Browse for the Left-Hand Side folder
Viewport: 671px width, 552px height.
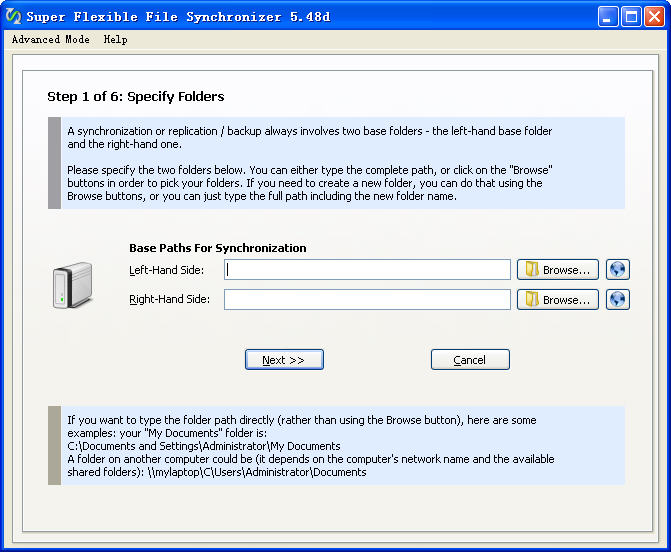pos(558,270)
